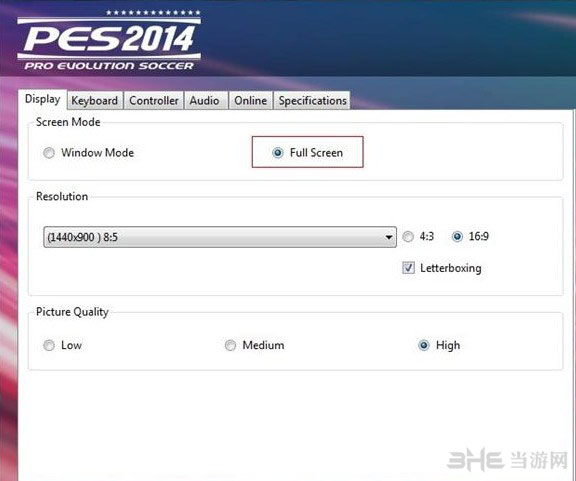This screenshot has height=481, width=576.
Task: Select the Display tab
Action: click(43, 99)
